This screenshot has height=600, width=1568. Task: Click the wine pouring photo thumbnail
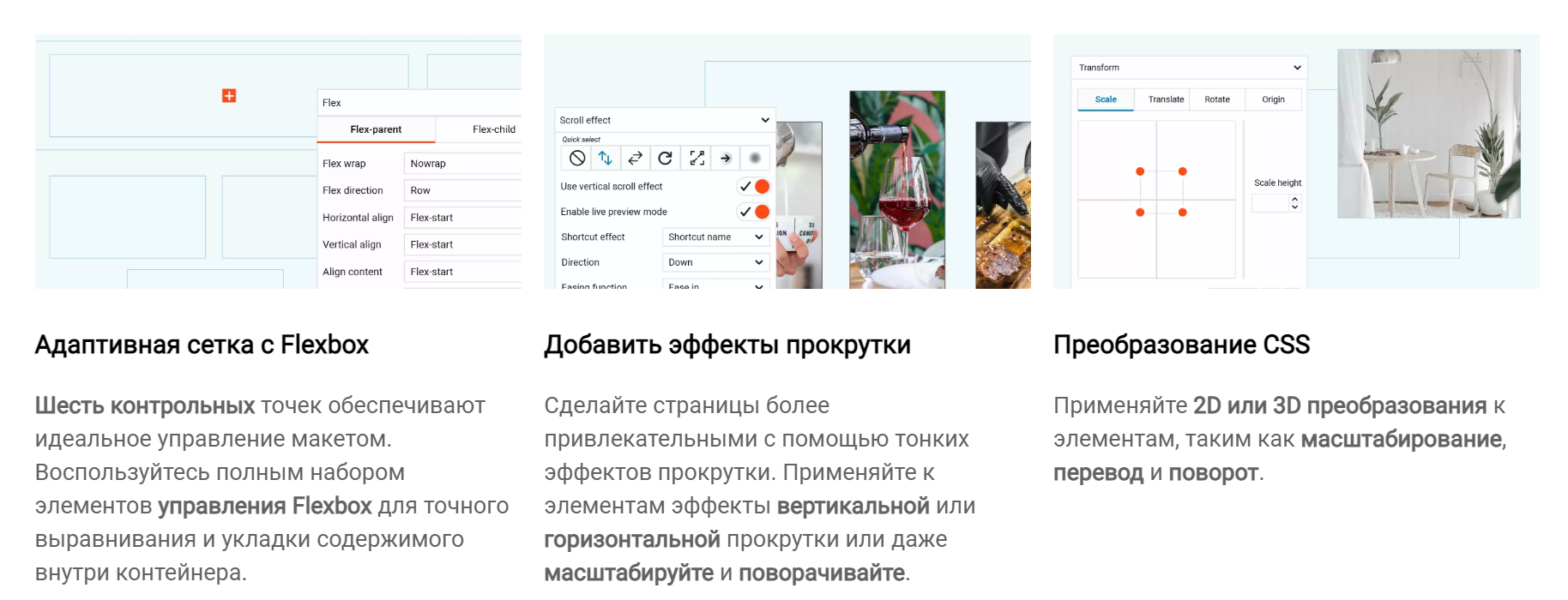(897, 189)
